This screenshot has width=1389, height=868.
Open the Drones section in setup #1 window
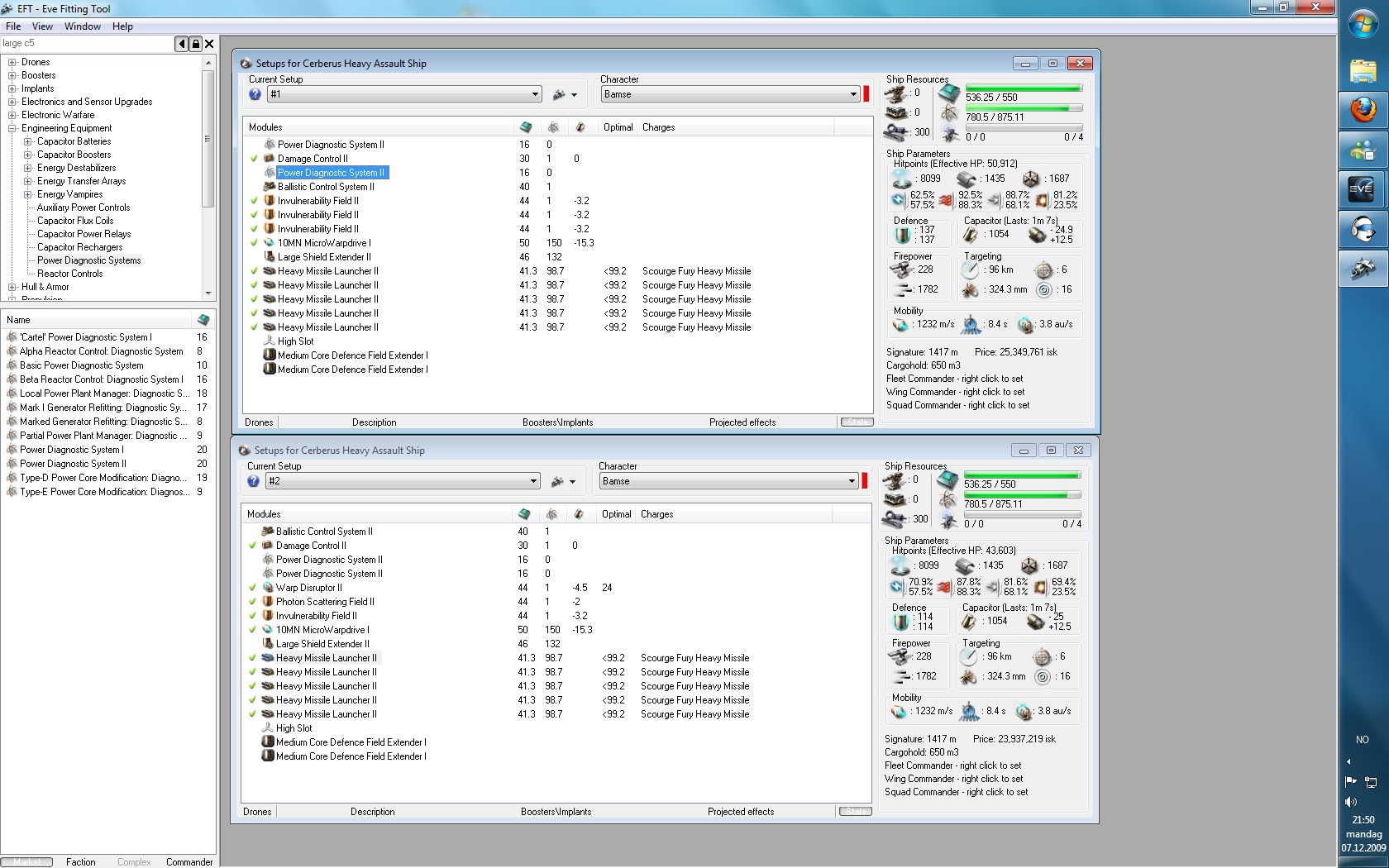pos(259,422)
